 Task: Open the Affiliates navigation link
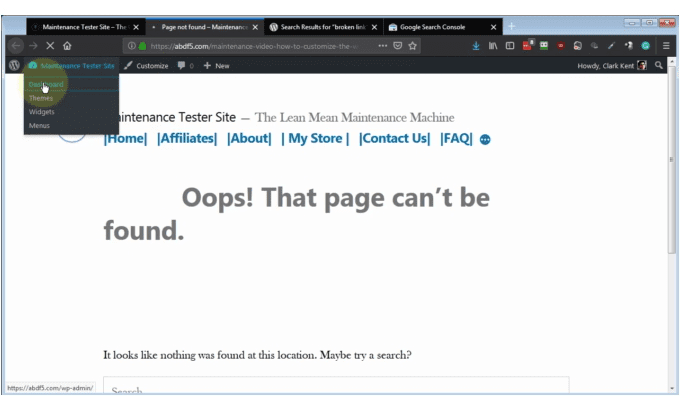(187, 138)
